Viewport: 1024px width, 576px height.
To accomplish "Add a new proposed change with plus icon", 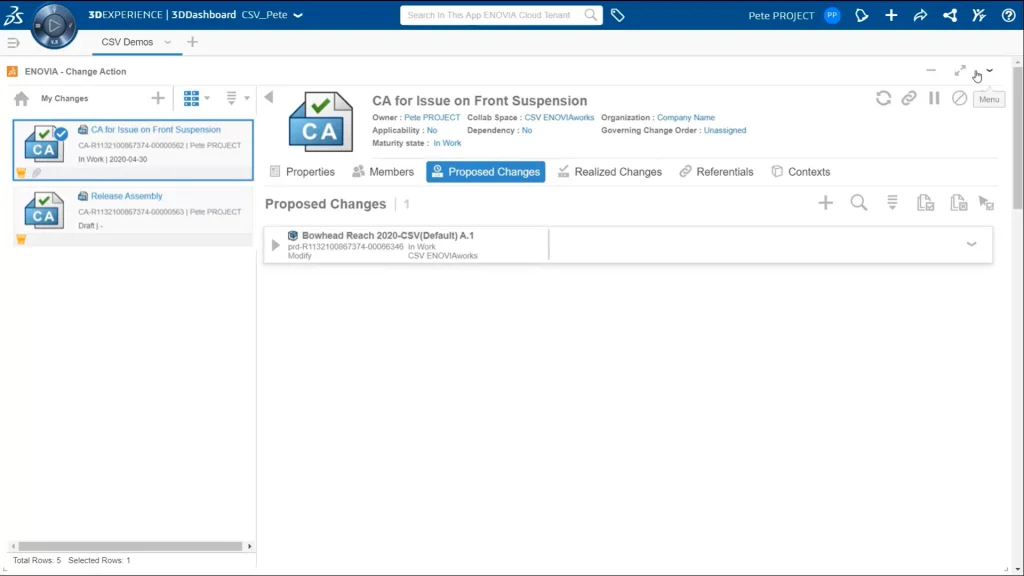I will point(825,203).
